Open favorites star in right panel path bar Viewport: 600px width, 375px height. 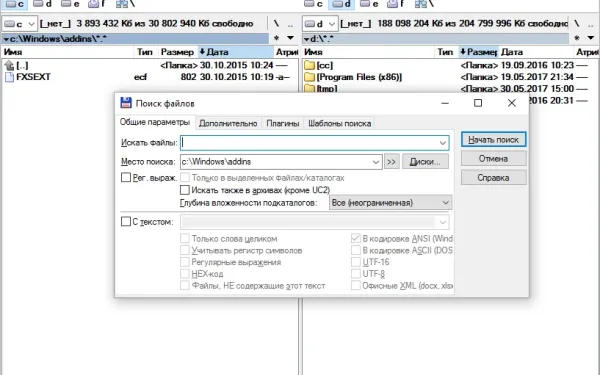coord(577,38)
